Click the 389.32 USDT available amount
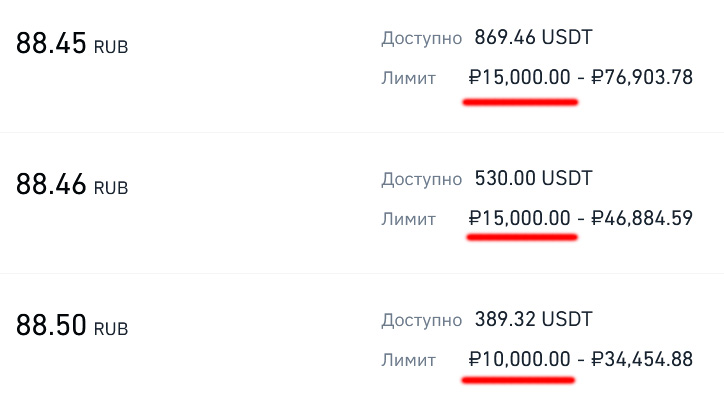The image size is (724, 396). [533, 319]
